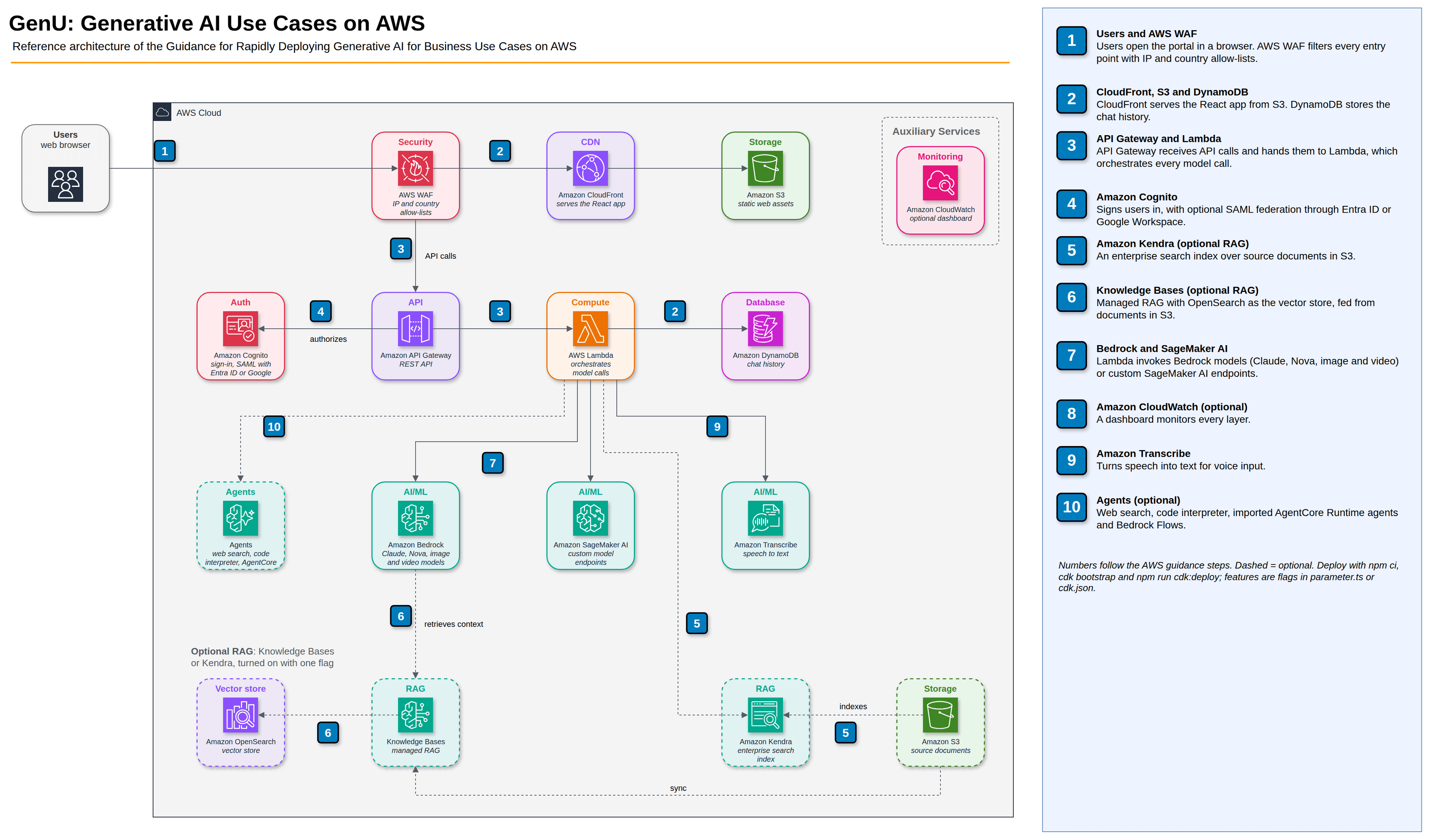Select the Agents icon
The width and height of the screenshot is (1430, 840).
click(241, 518)
